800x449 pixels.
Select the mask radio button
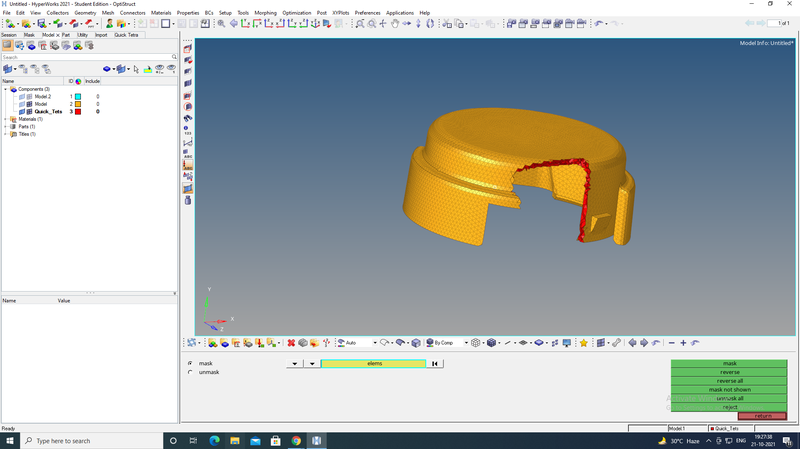point(190,363)
